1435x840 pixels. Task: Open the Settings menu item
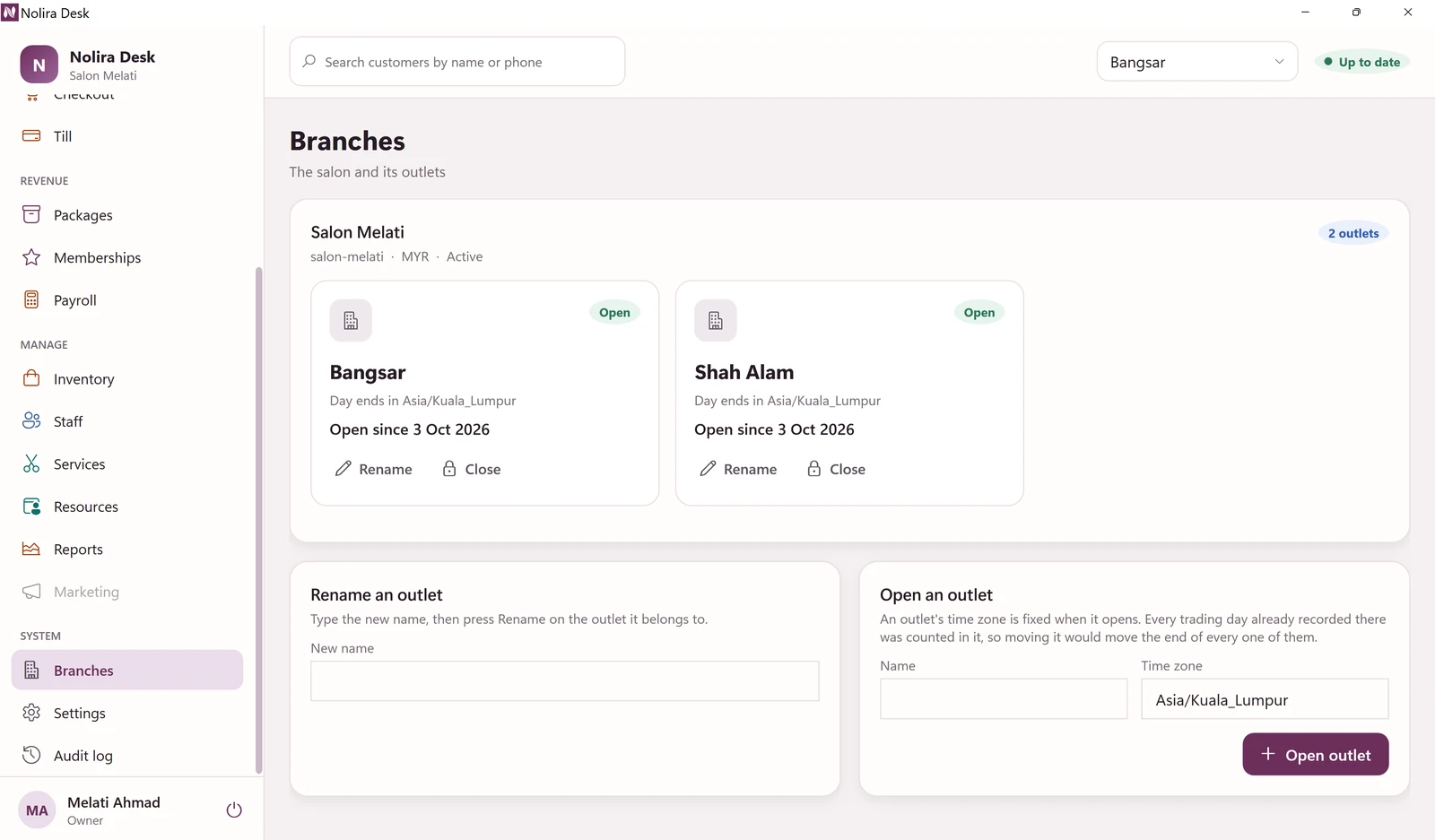coord(127,713)
